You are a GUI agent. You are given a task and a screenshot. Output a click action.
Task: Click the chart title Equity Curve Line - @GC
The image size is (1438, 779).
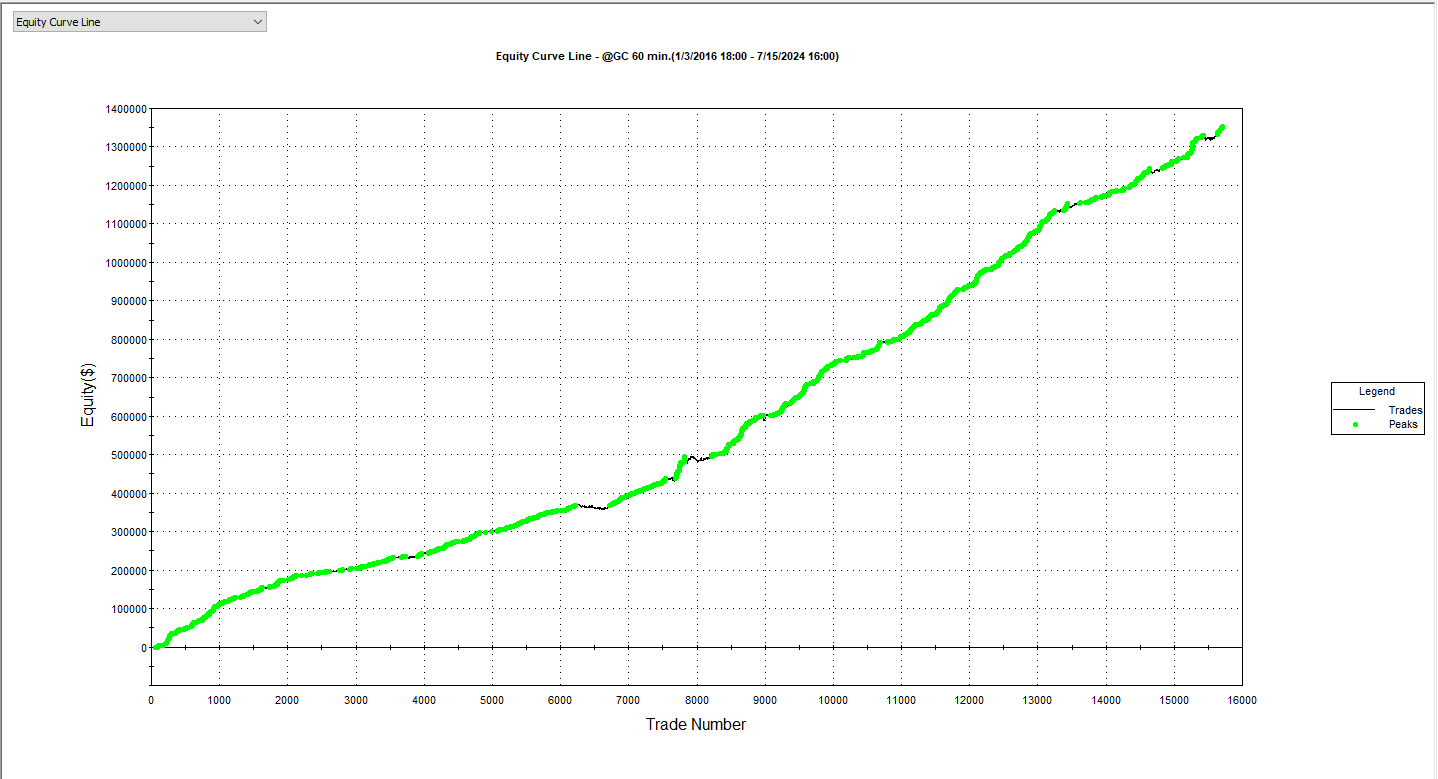[667, 56]
